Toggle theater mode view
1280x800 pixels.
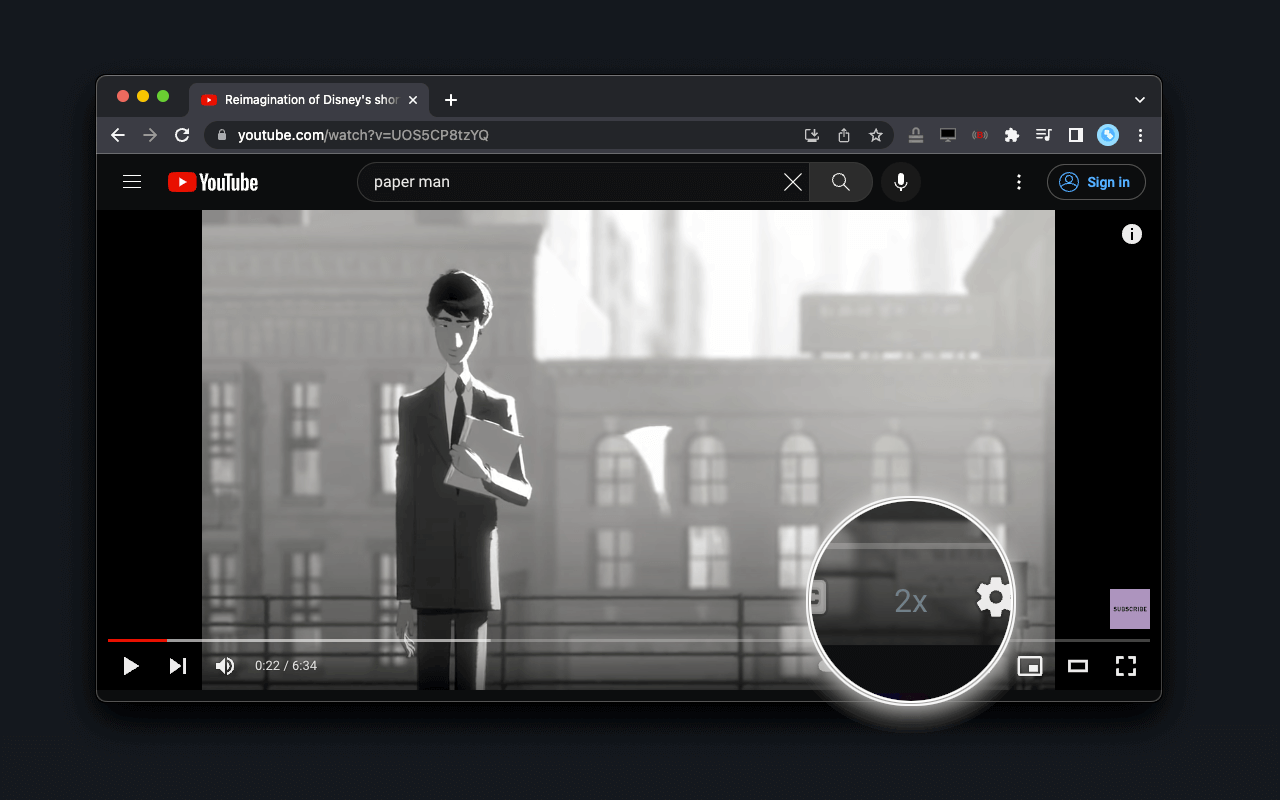tap(1078, 666)
